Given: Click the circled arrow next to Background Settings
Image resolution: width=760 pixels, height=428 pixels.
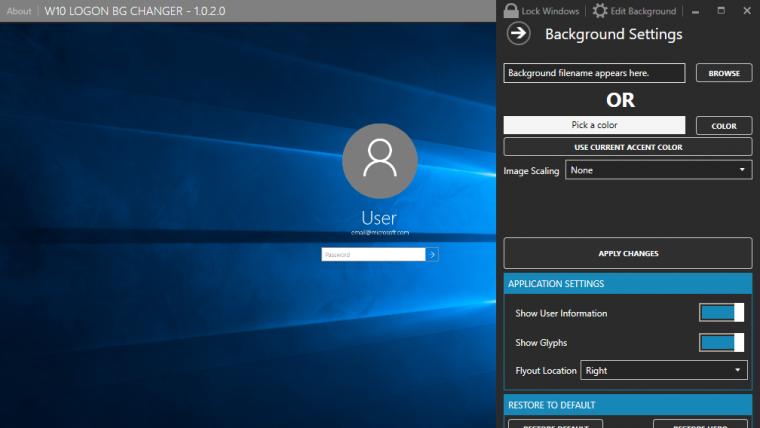Looking at the screenshot, I should (519, 33).
